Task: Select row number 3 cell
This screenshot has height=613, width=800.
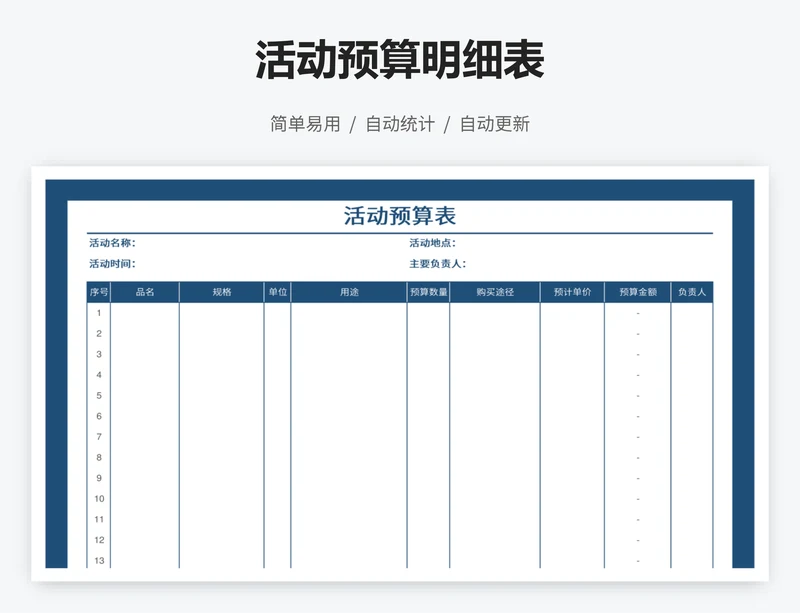Action: (99, 354)
